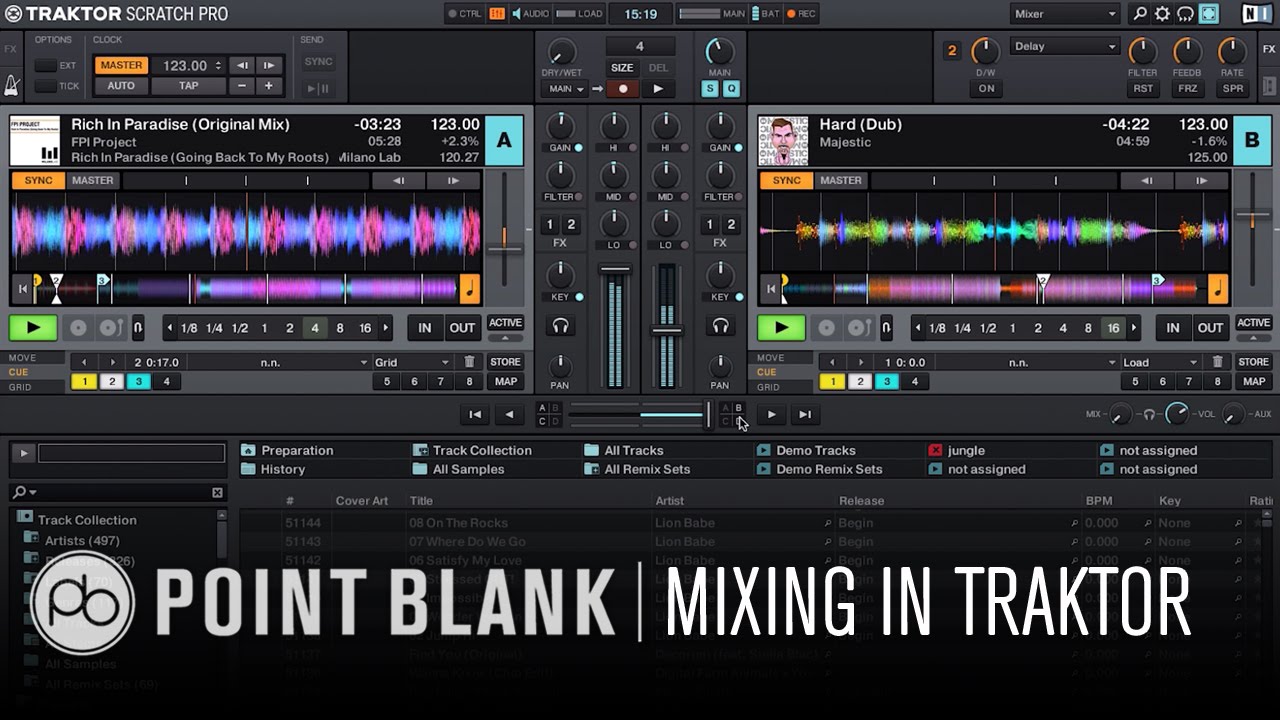Screen dimensions: 1280x720
Task: Open loop recorder MAIN source dropdown
Action: click(x=566, y=89)
